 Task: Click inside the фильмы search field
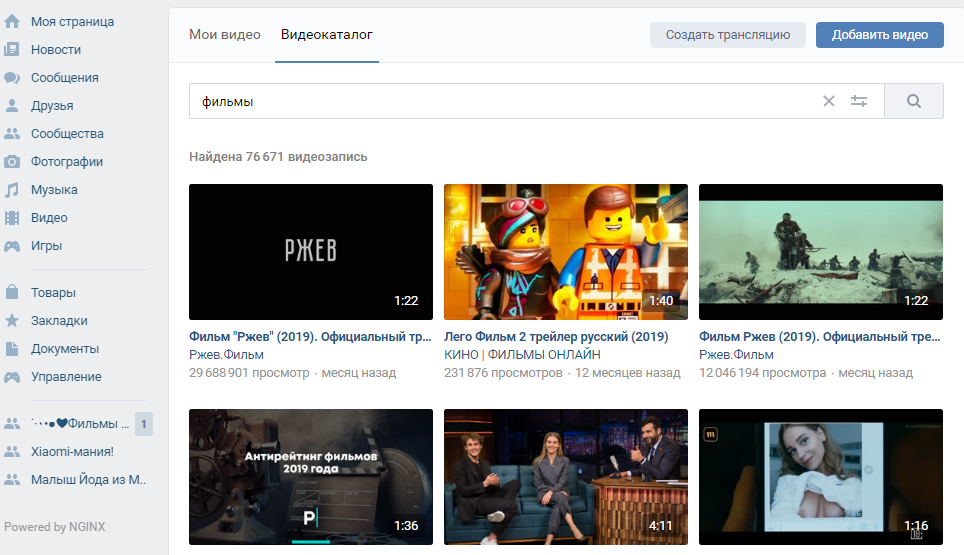[500, 101]
